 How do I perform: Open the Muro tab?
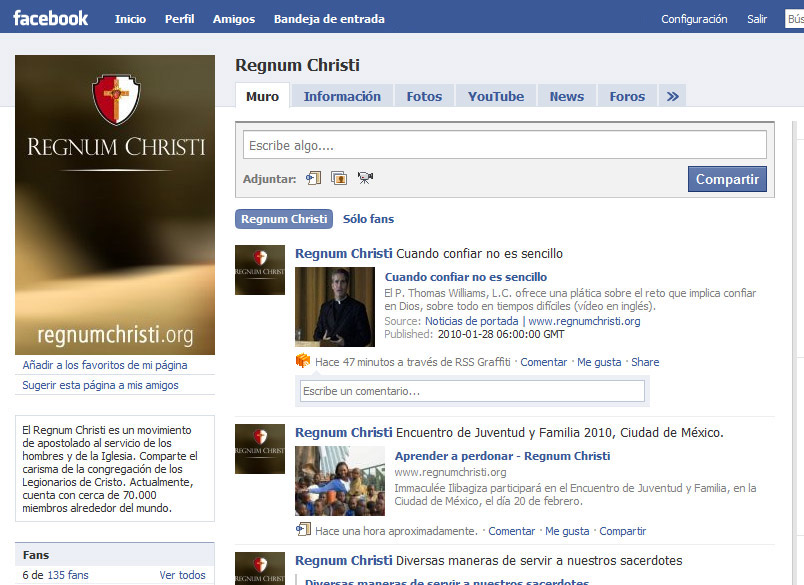263,96
